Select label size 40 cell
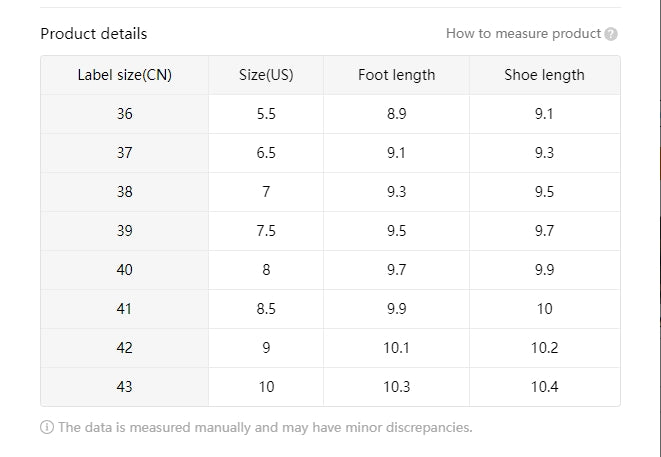This screenshot has width=661, height=457. point(125,270)
